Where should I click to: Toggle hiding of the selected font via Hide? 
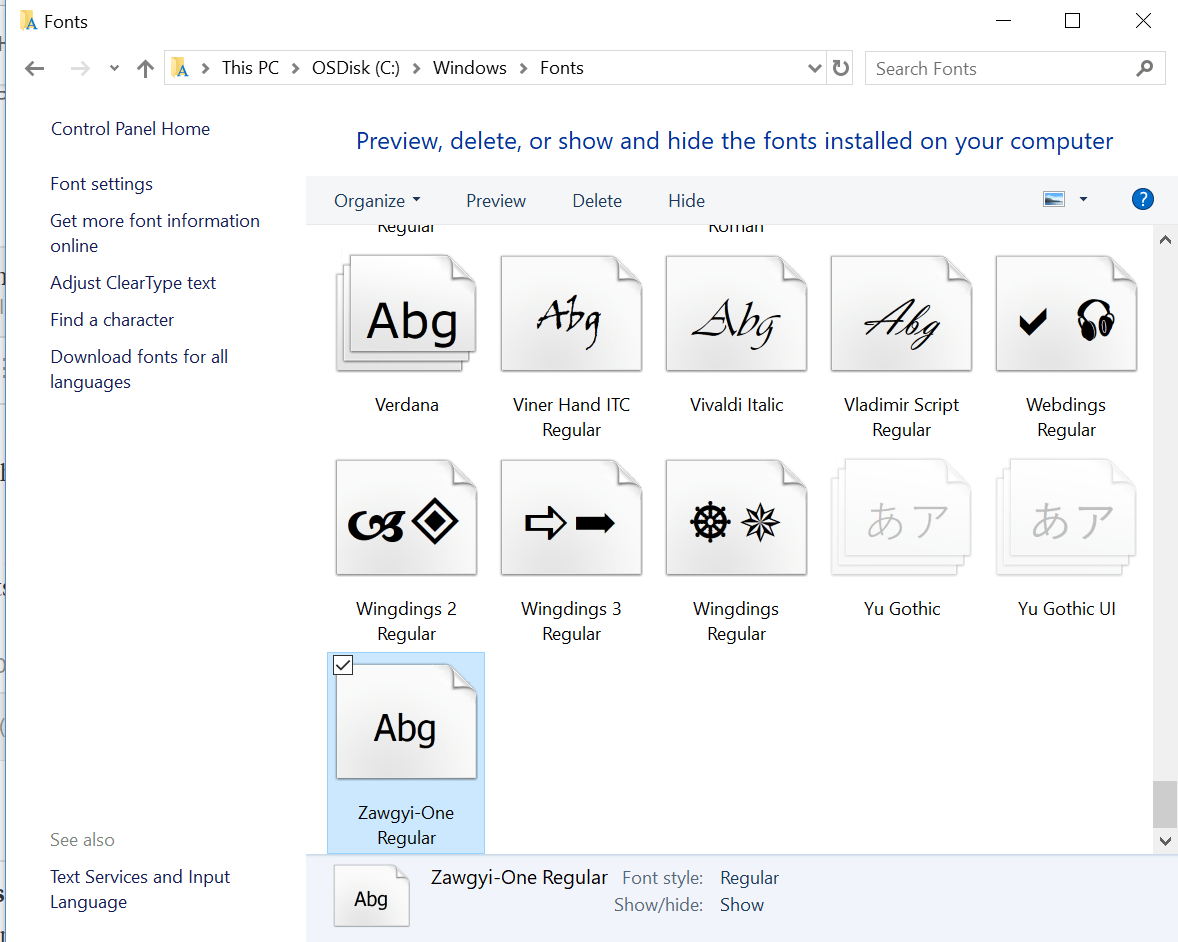coord(686,200)
